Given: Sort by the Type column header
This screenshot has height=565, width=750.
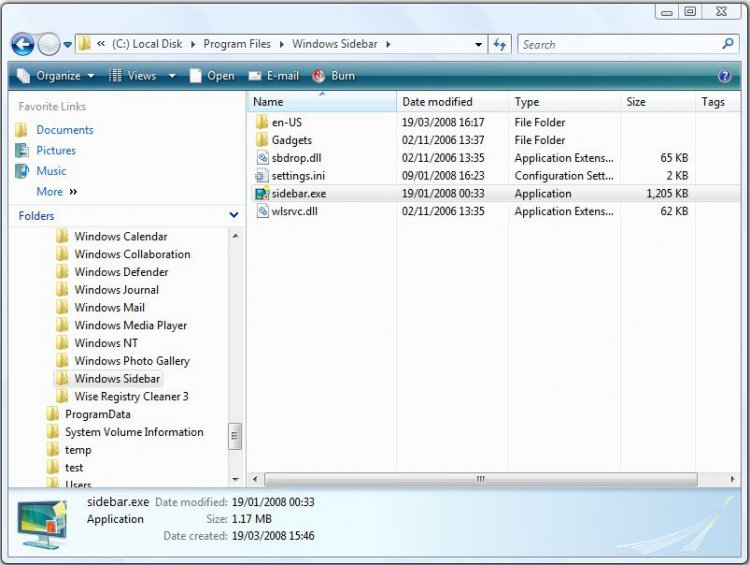Looking at the screenshot, I should click(564, 102).
